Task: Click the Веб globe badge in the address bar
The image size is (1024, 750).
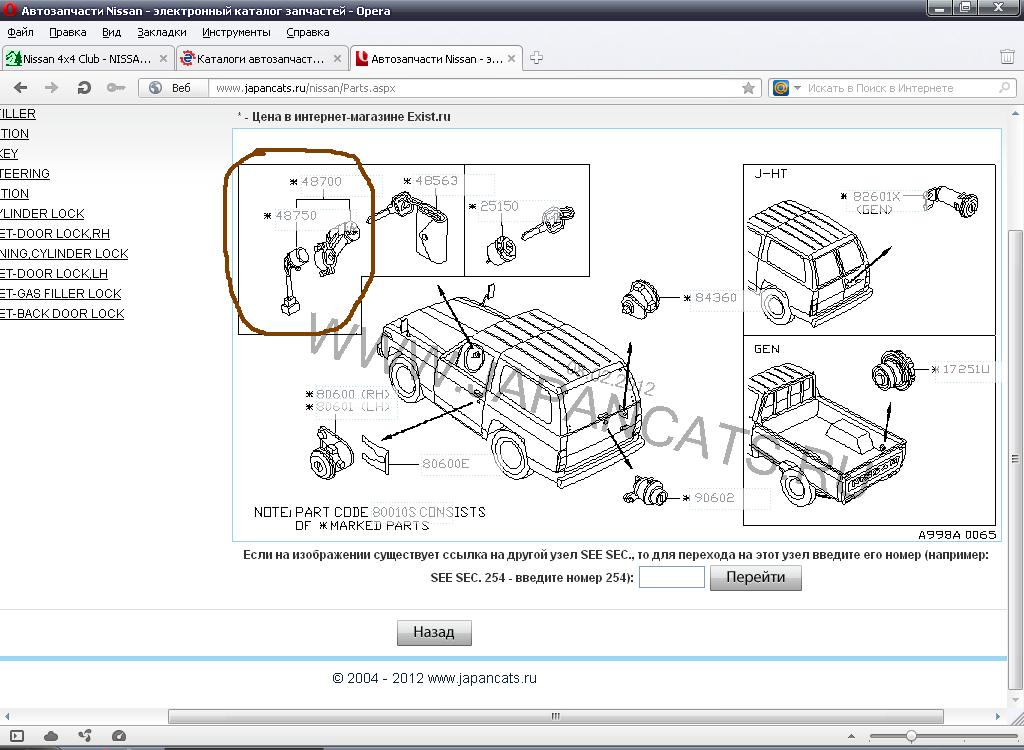Action: pos(172,88)
